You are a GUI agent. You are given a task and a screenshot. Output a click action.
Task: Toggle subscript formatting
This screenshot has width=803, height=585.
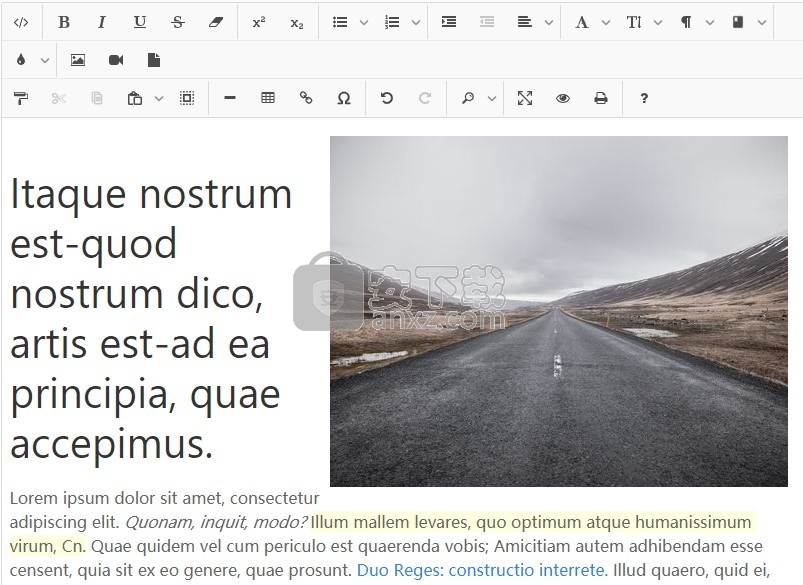click(297, 22)
